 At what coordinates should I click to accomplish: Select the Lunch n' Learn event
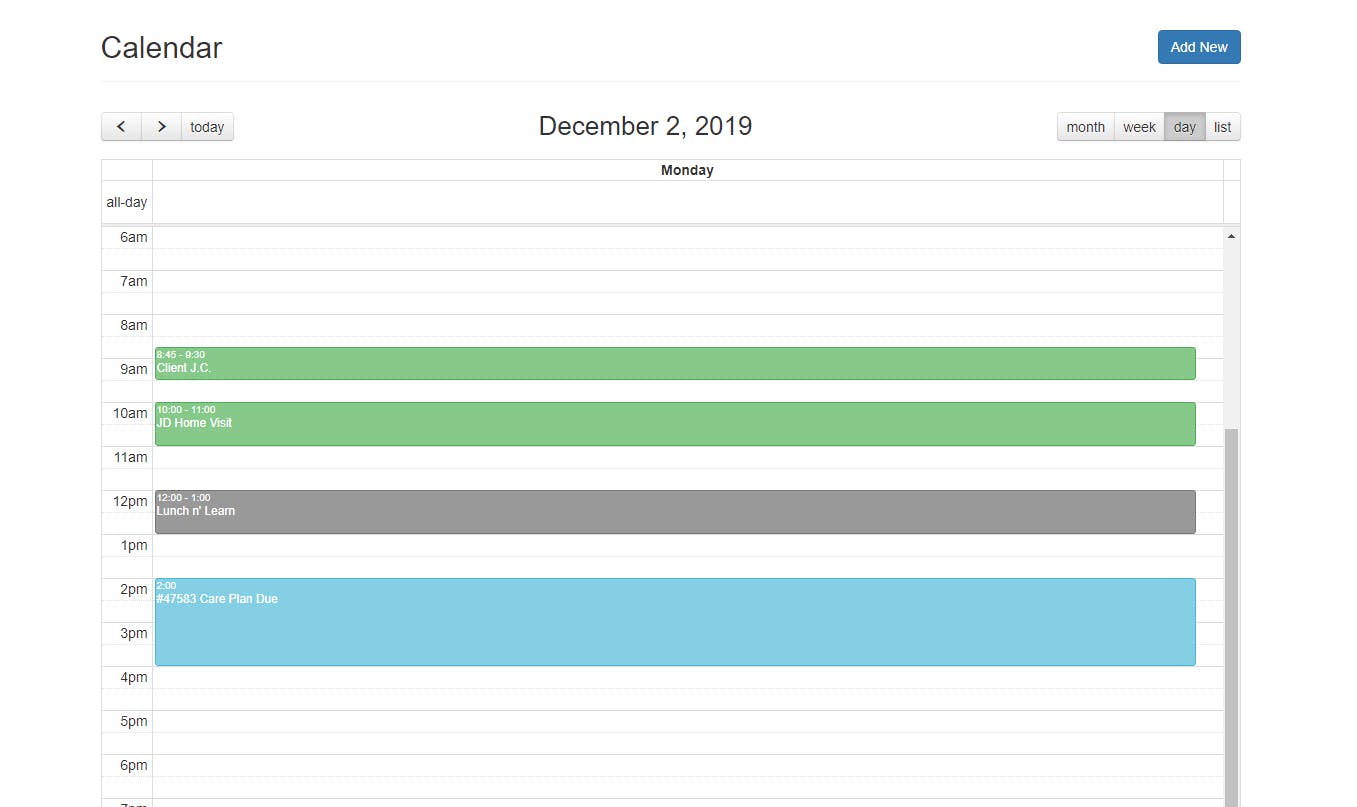click(x=675, y=511)
